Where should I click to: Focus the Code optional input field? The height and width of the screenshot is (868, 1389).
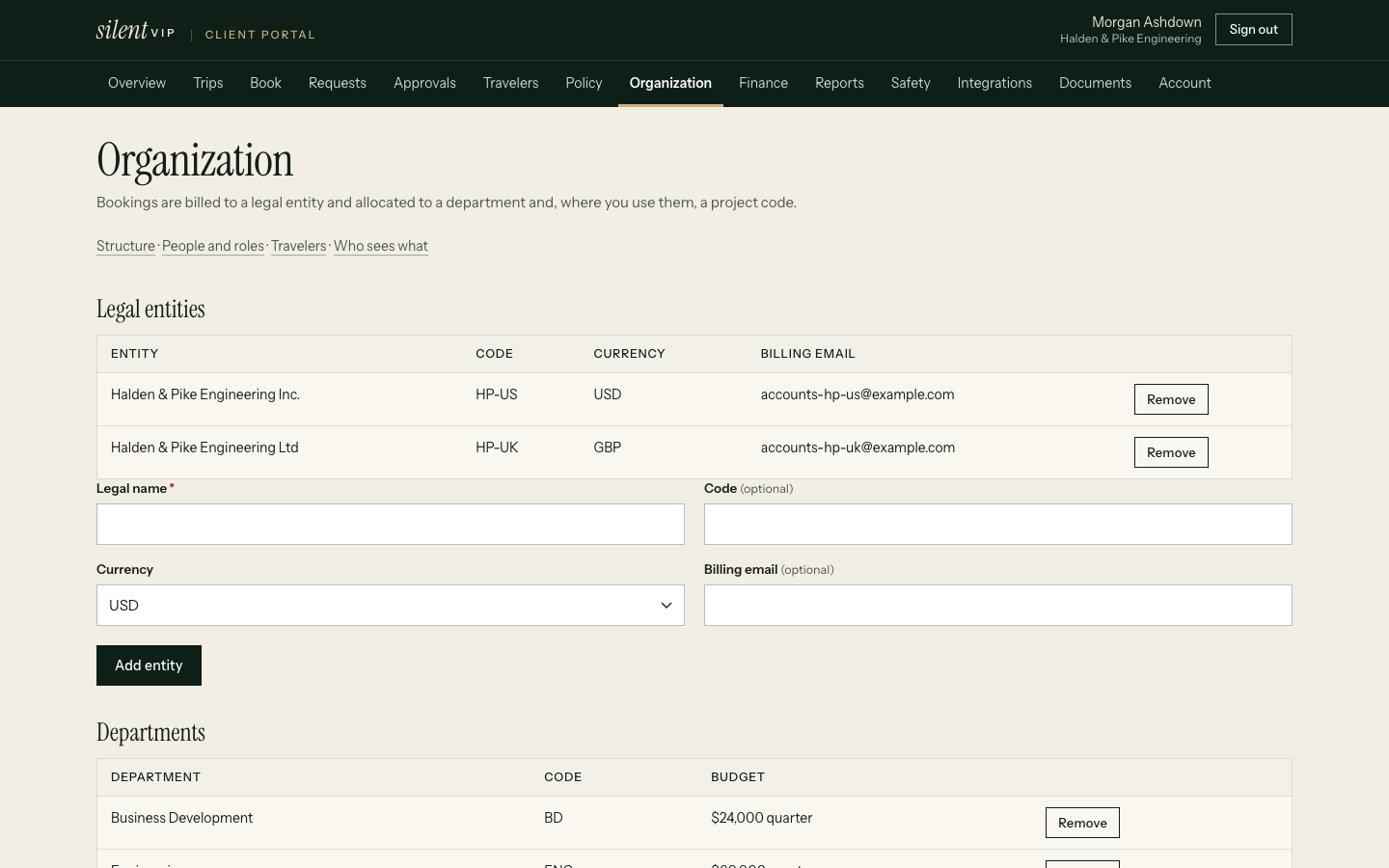coord(998,525)
